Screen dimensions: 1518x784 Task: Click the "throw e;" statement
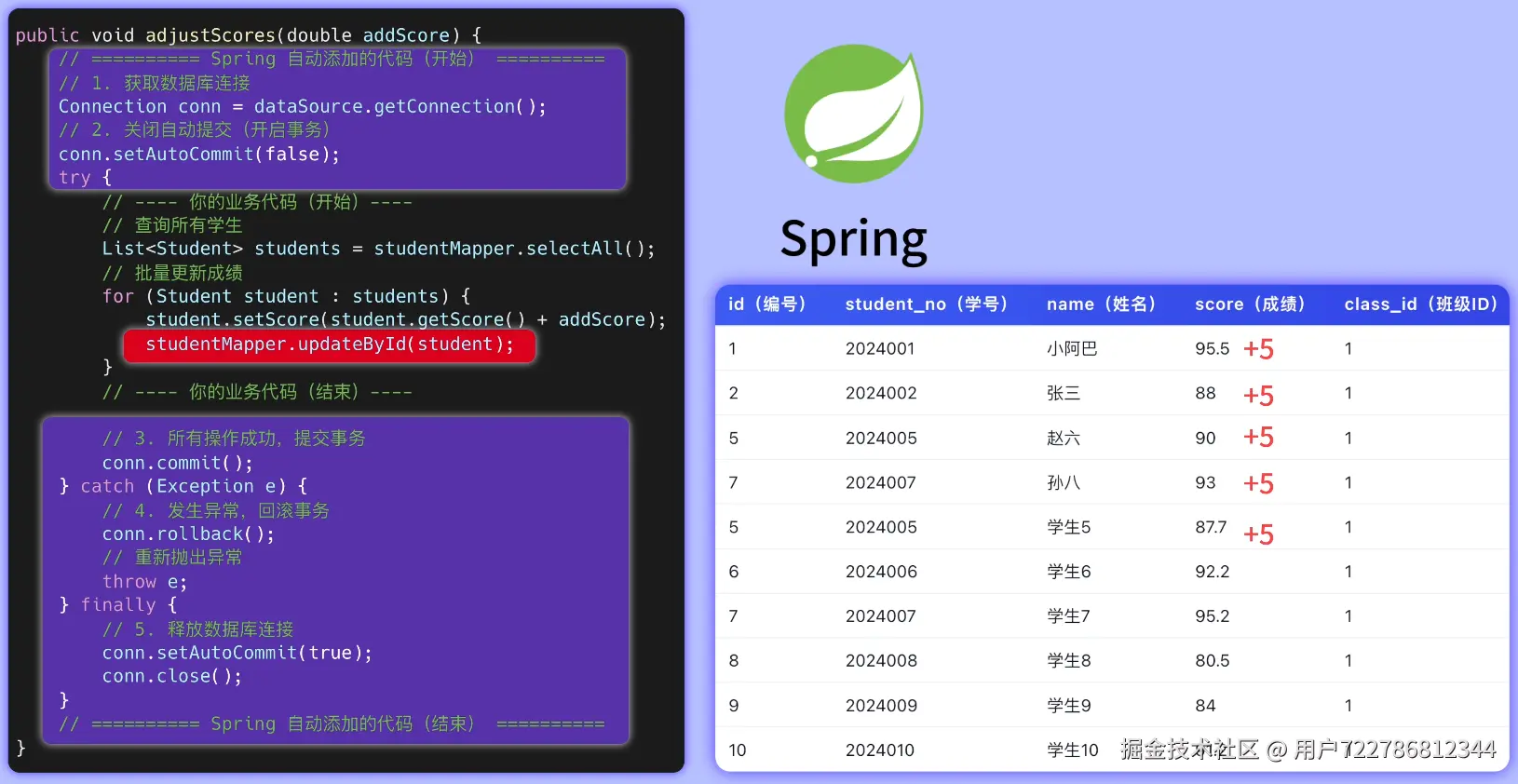click(144, 582)
